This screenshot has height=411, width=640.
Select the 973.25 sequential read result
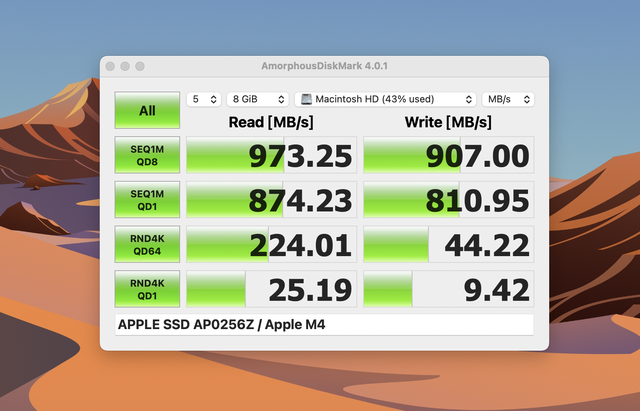[x=271, y=155]
